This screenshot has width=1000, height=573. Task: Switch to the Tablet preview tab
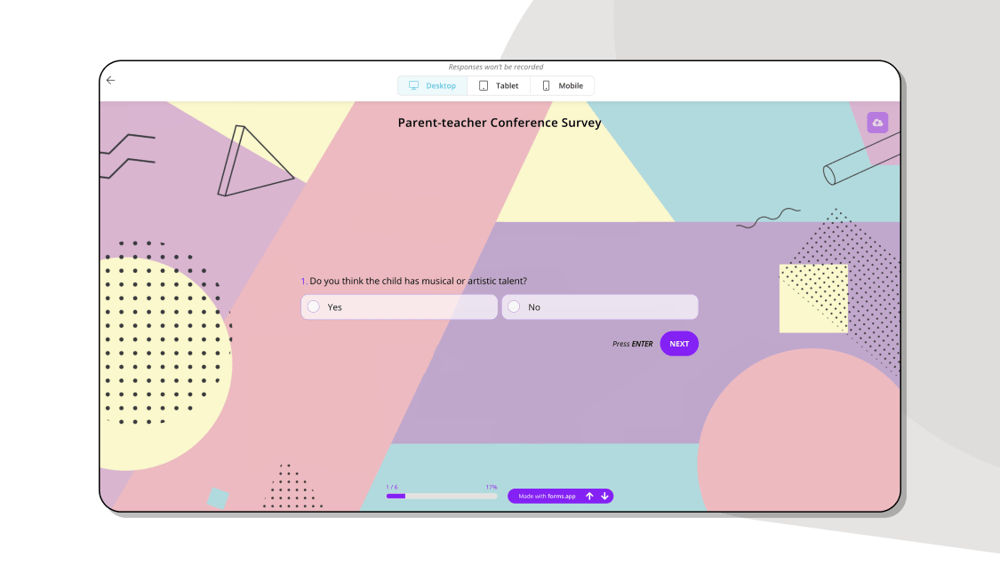[x=499, y=86]
